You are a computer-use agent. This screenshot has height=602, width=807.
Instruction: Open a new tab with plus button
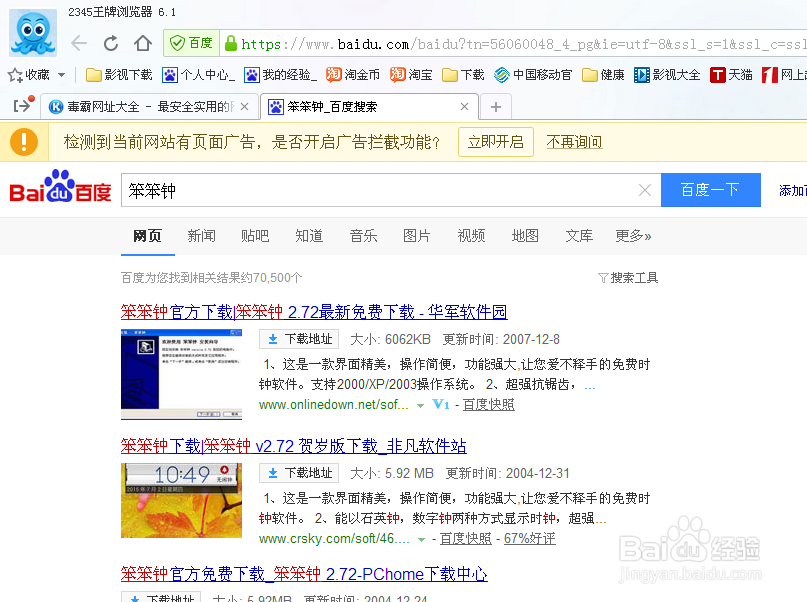pyautogui.click(x=496, y=107)
